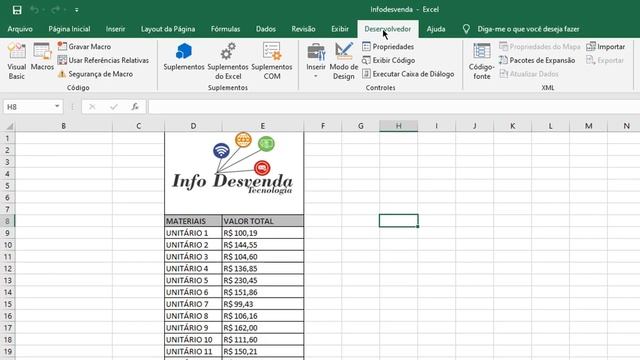Viewport: 640px width, 360px height.
Task: Switch to ribbon Inserir tab
Action: [116, 29]
